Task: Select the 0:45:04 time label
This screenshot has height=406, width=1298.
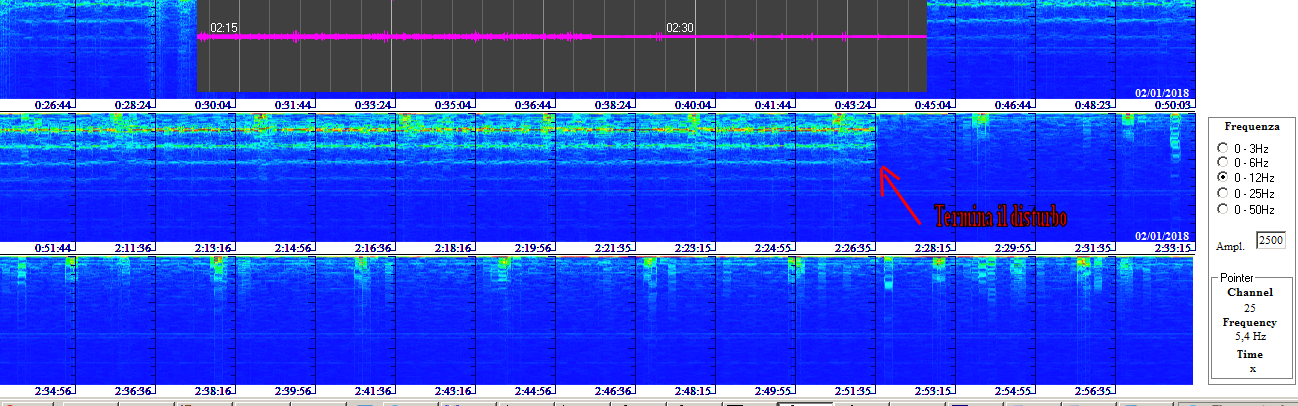Action: 933,104
